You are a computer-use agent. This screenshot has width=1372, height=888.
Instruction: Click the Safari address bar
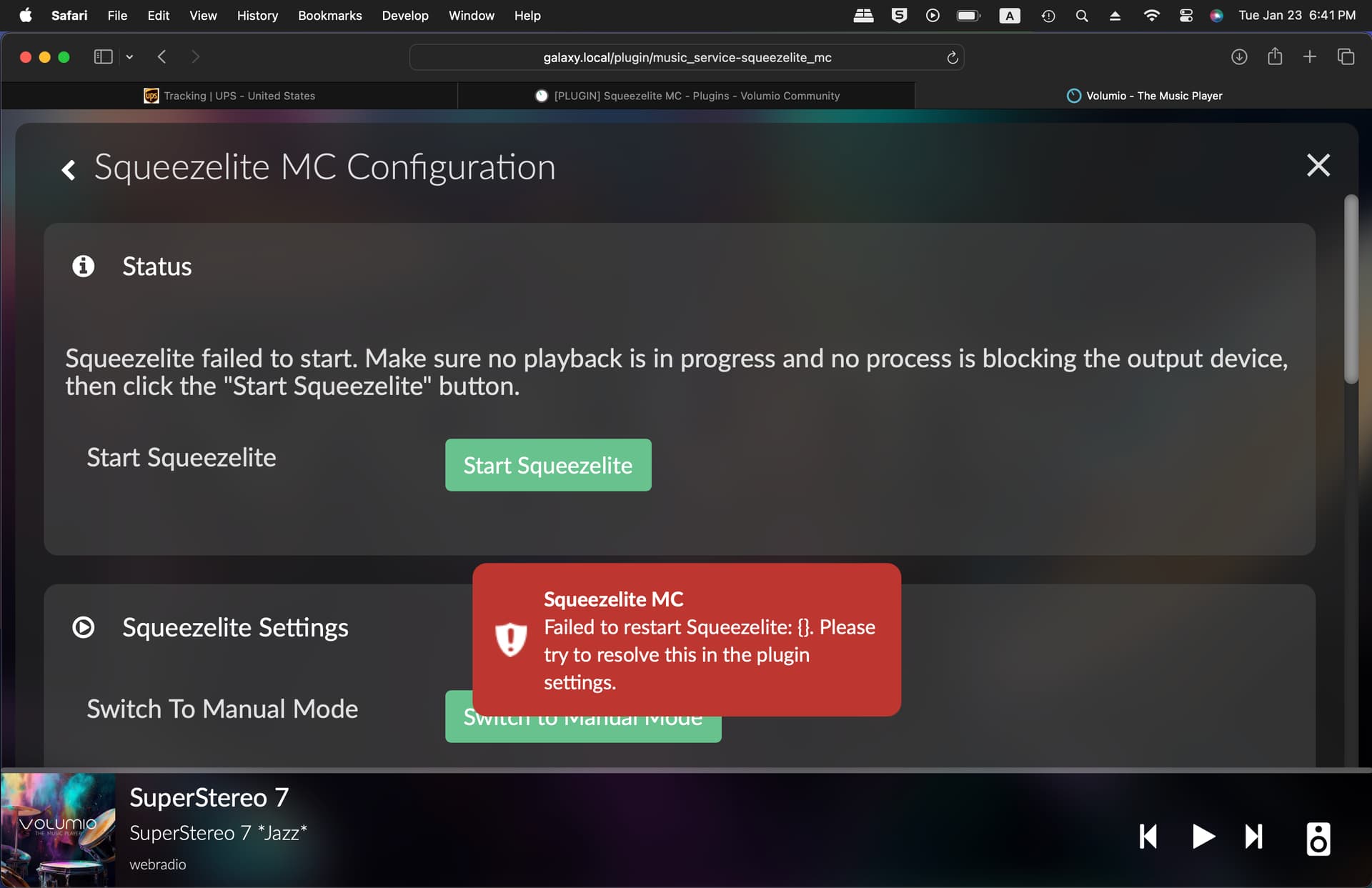pyautogui.click(x=686, y=57)
